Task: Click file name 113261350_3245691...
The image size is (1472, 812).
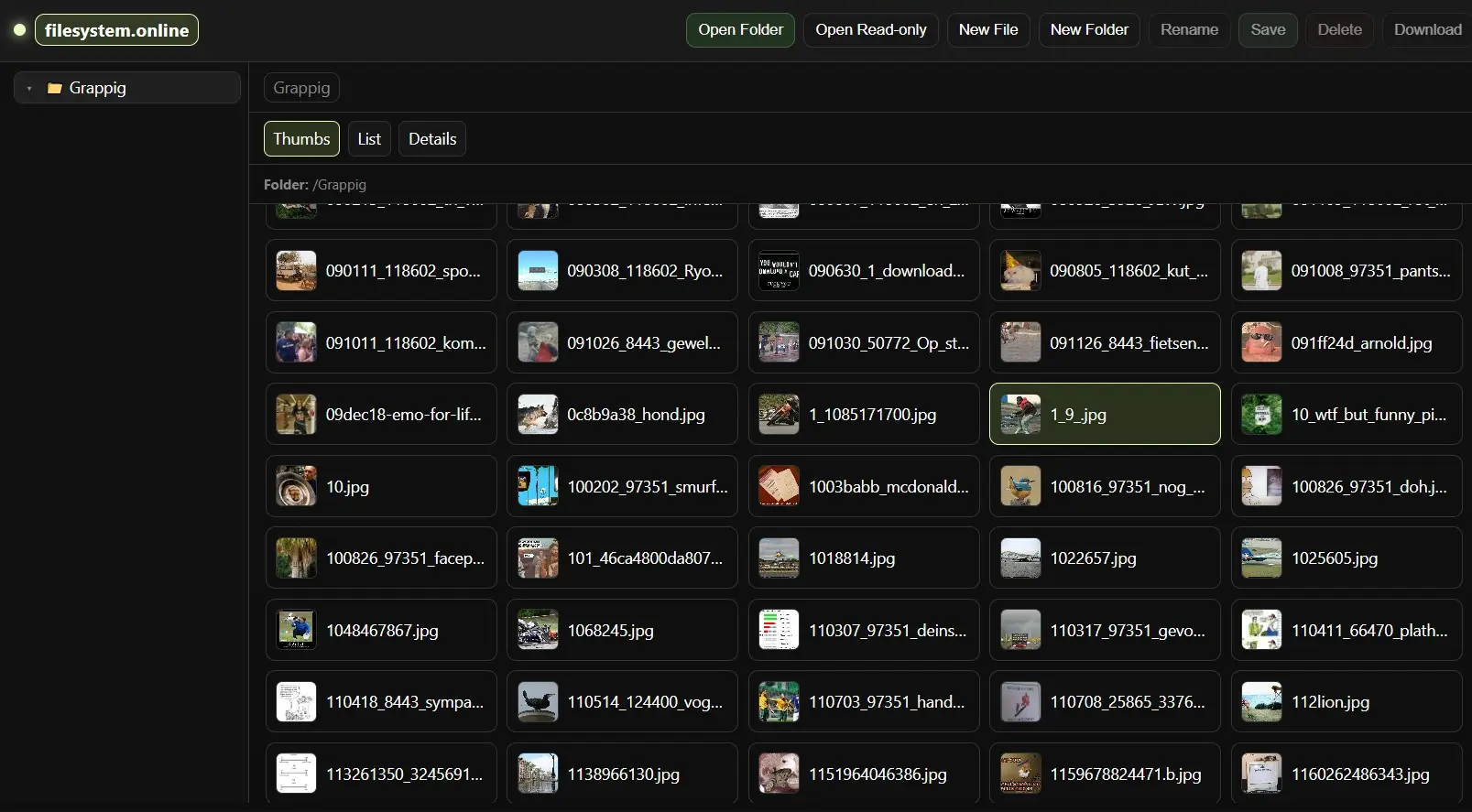Action: pos(404,774)
